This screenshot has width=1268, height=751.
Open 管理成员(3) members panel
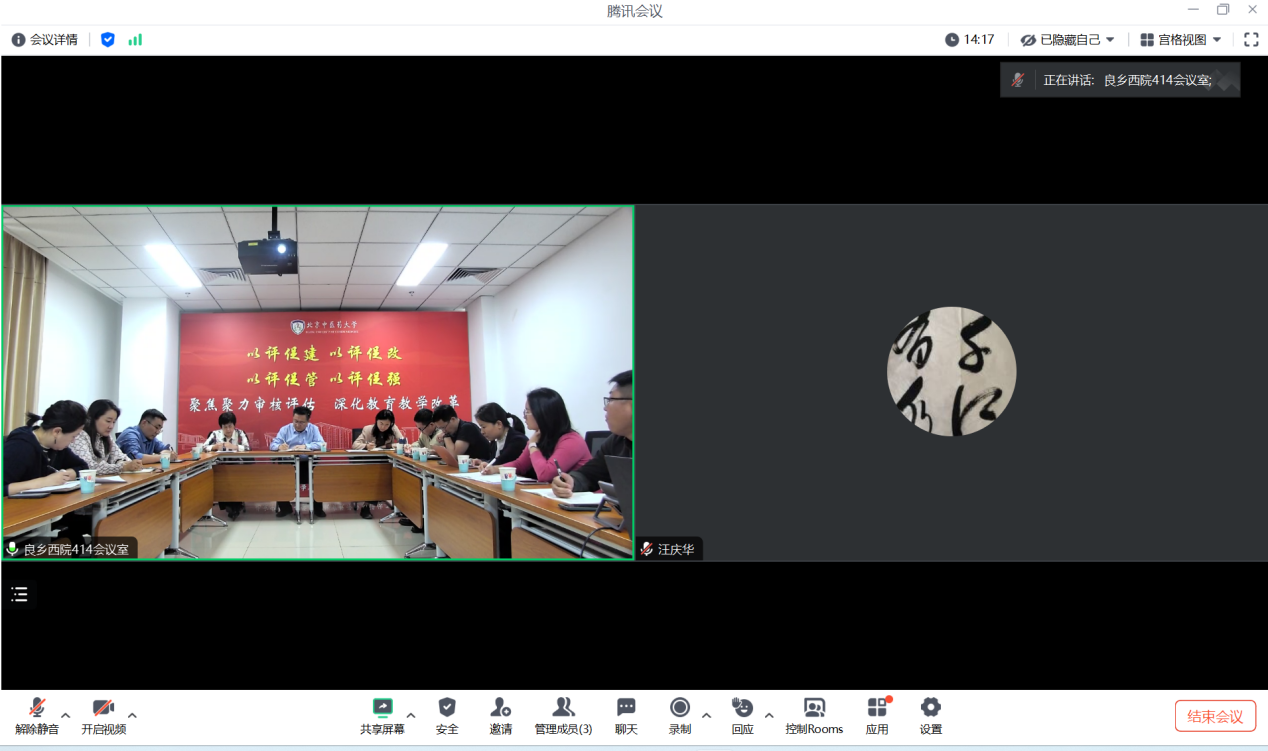point(563,708)
